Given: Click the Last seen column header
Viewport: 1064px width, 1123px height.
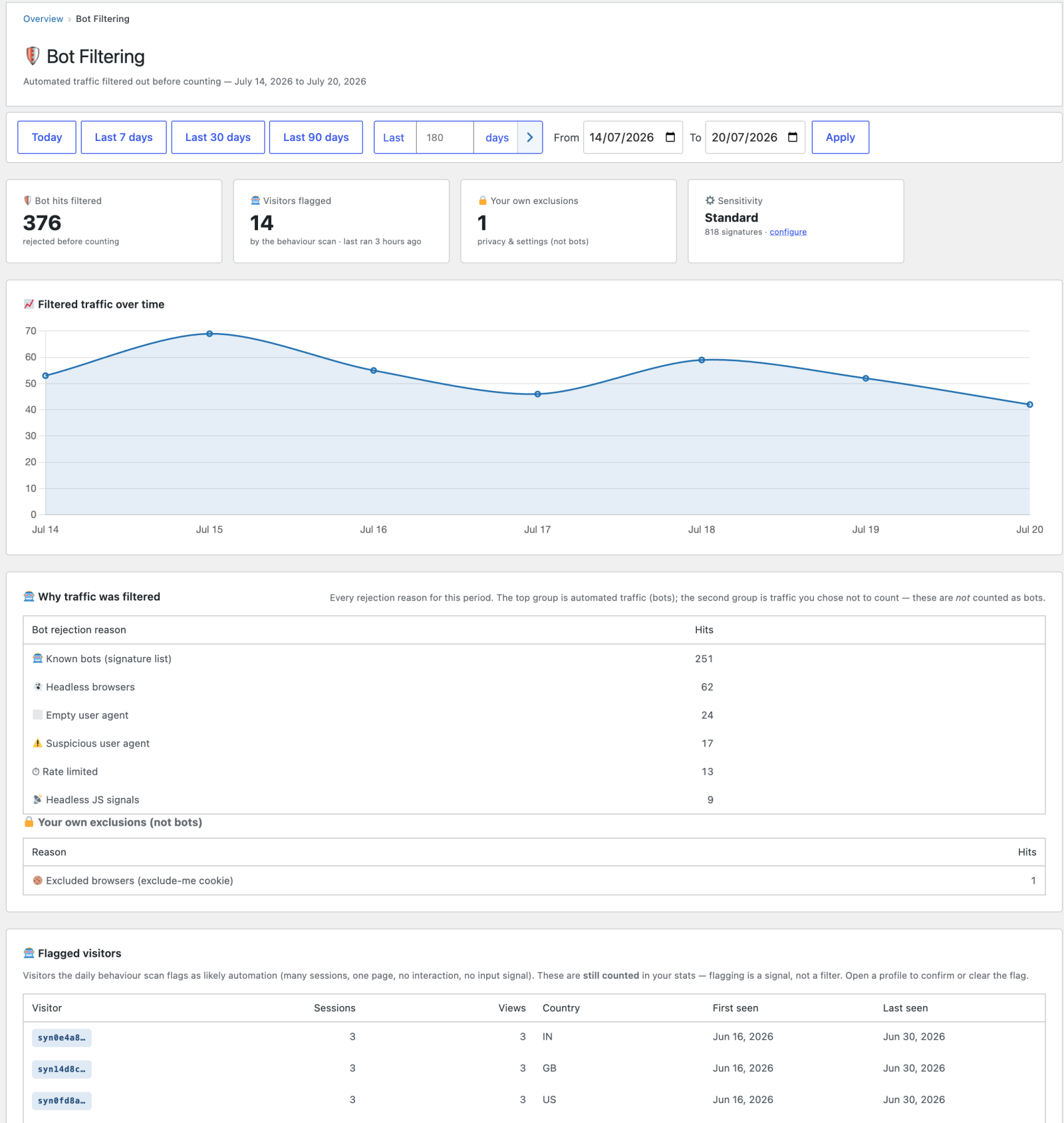Looking at the screenshot, I should [905, 1008].
